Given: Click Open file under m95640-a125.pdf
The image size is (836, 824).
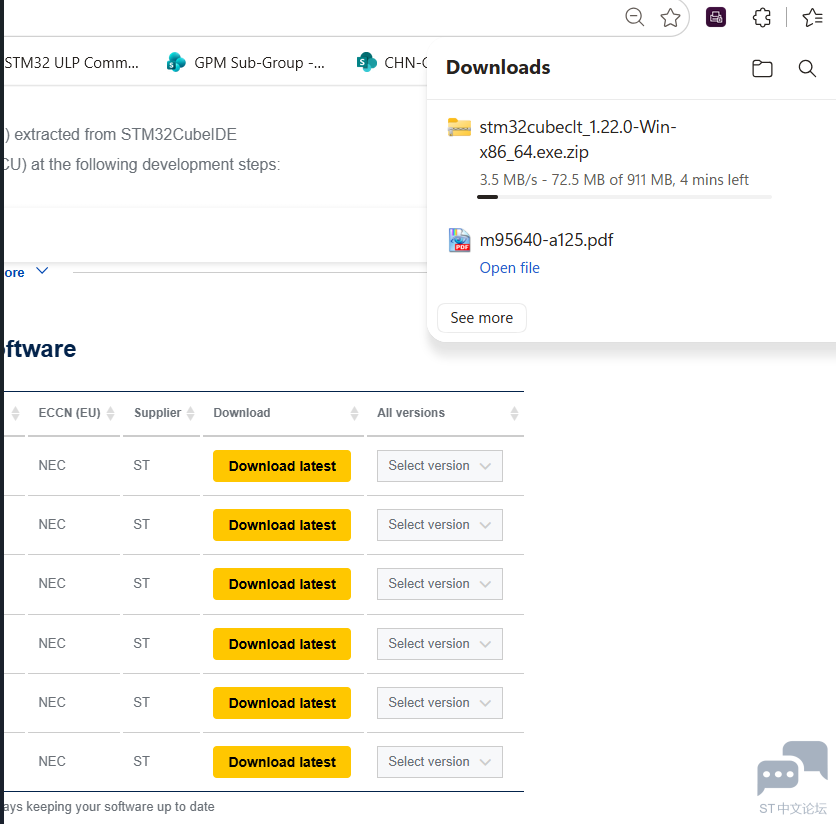Looking at the screenshot, I should pyautogui.click(x=509, y=268).
